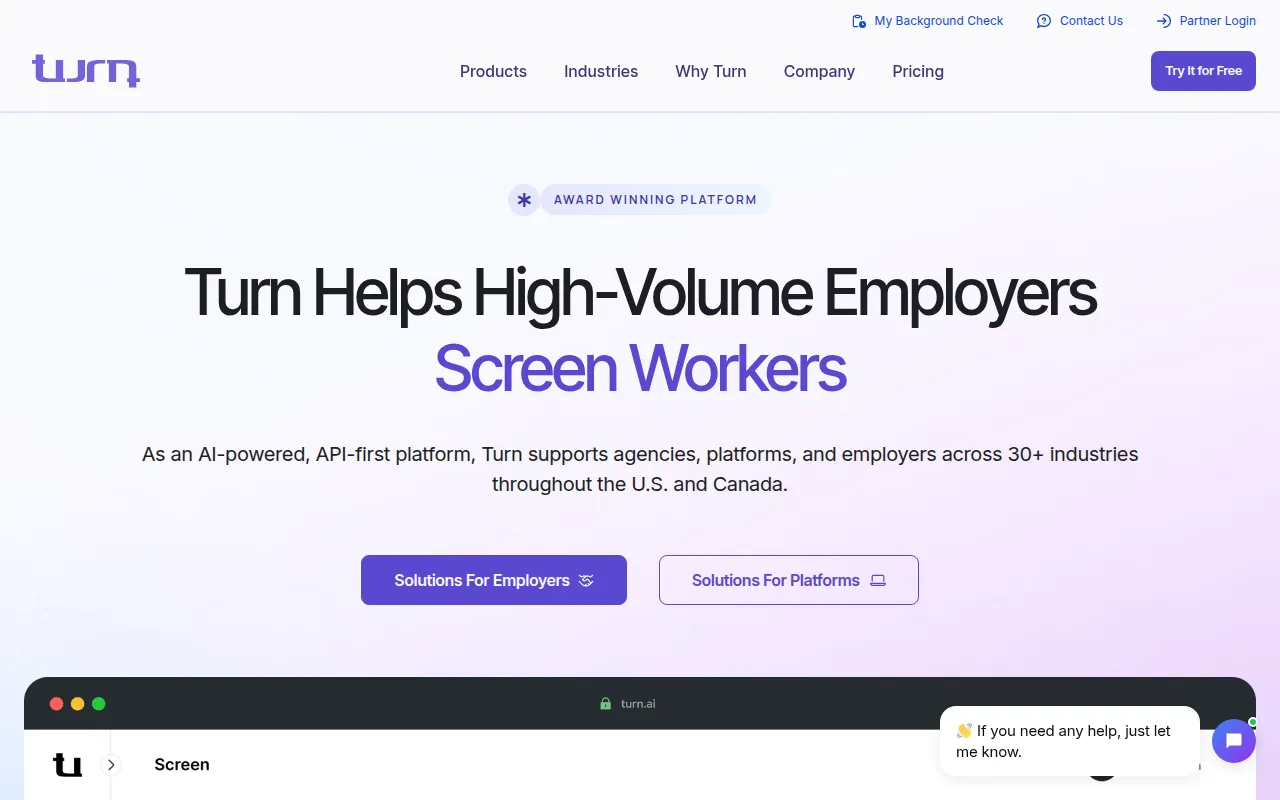This screenshot has height=800, width=1280.
Task: Open the Industries menu
Action: pyautogui.click(x=601, y=71)
